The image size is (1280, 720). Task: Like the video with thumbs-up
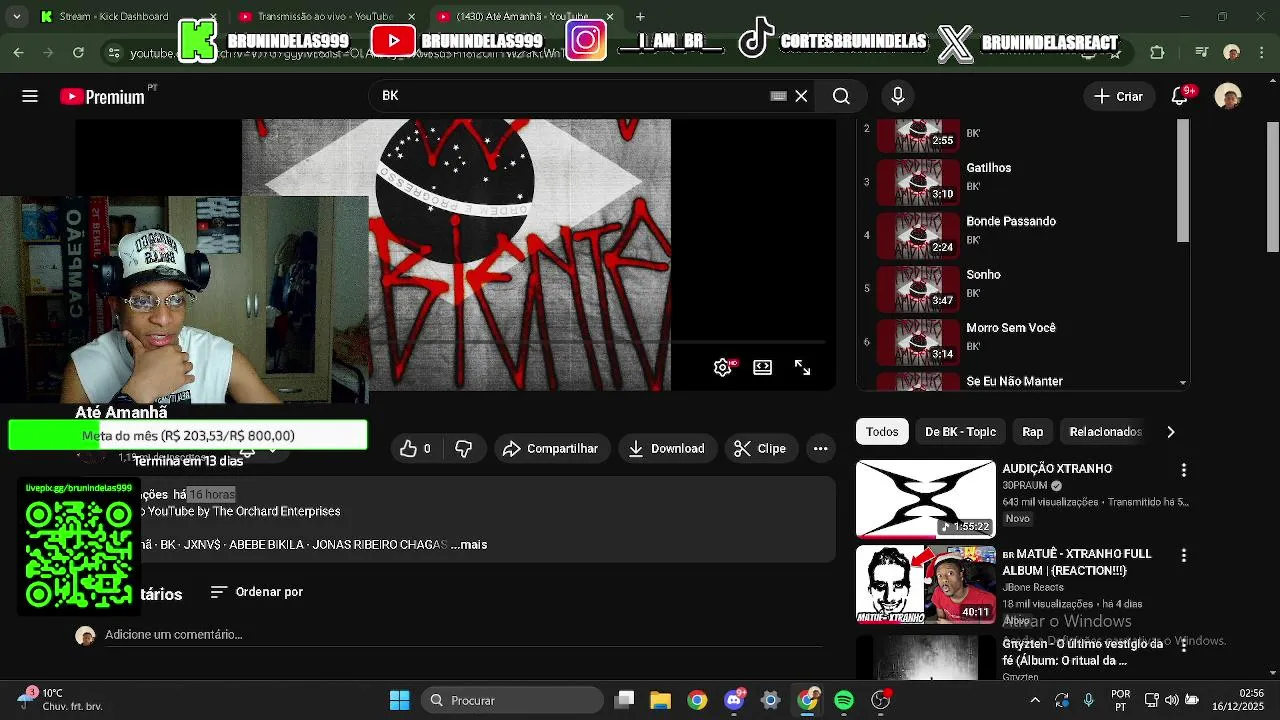[x=416, y=449]
